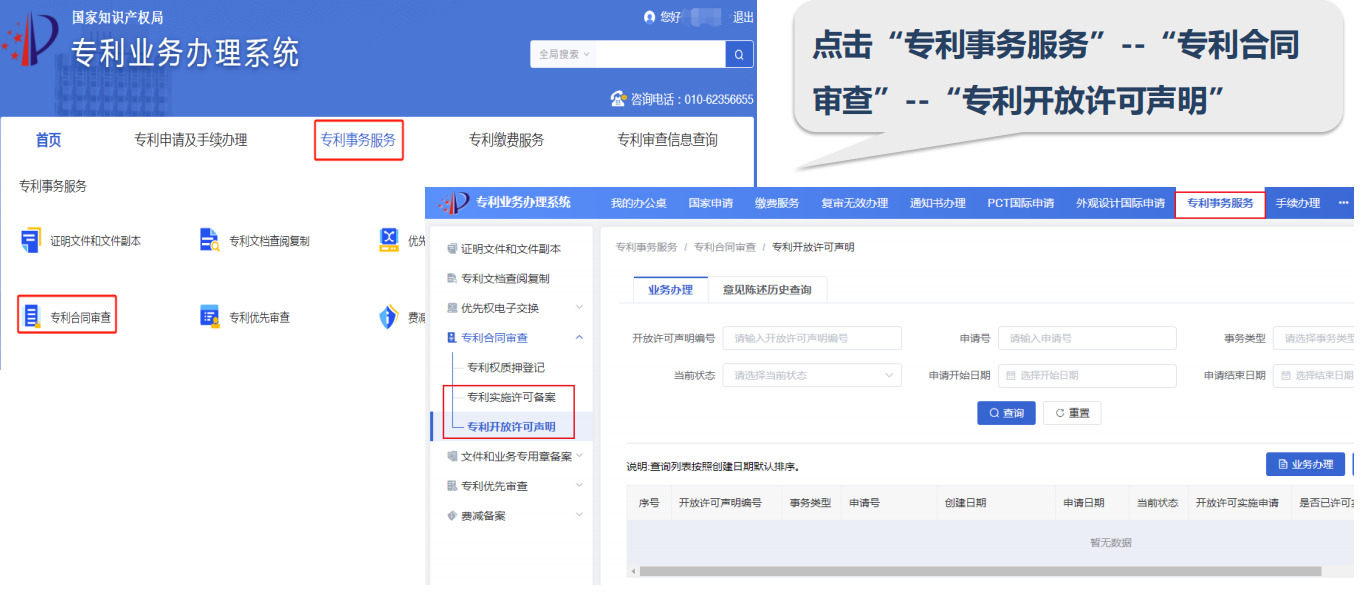1362x614 pixels.
Task: Click the 专利合同审查 document icon
Action: (x=32, y=317)
